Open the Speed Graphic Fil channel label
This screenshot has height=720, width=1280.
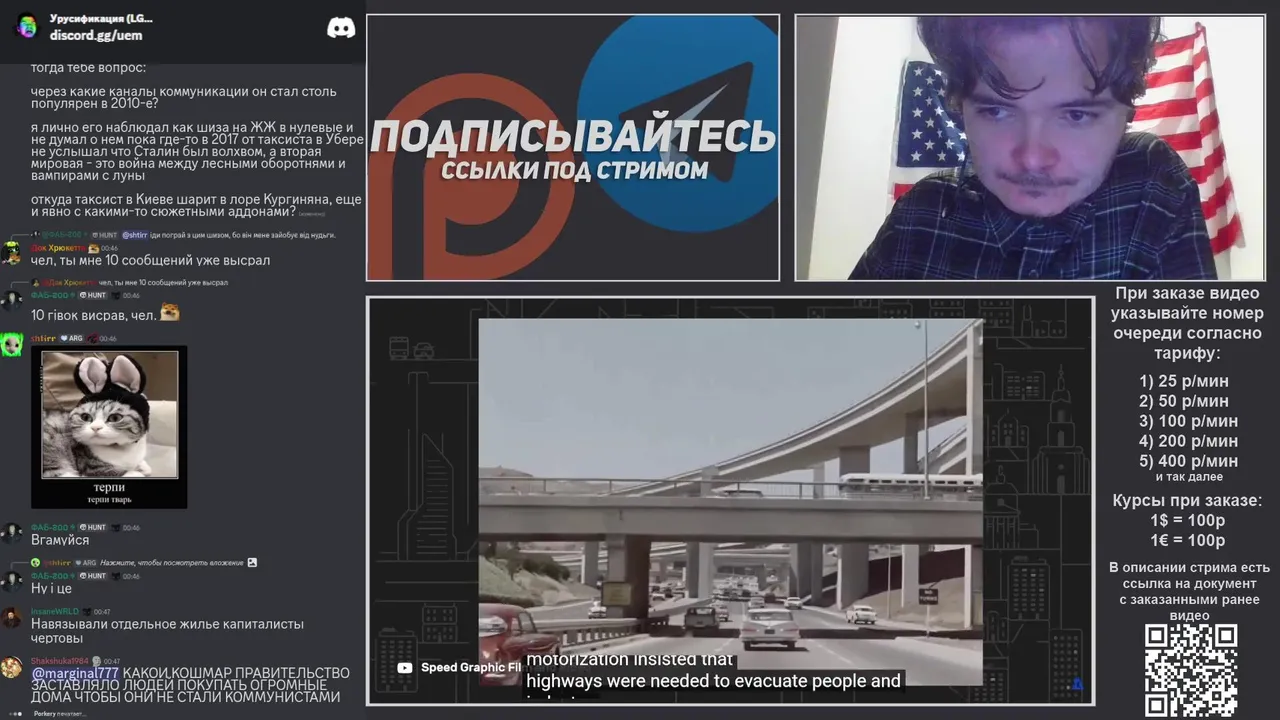coord(470,668)
